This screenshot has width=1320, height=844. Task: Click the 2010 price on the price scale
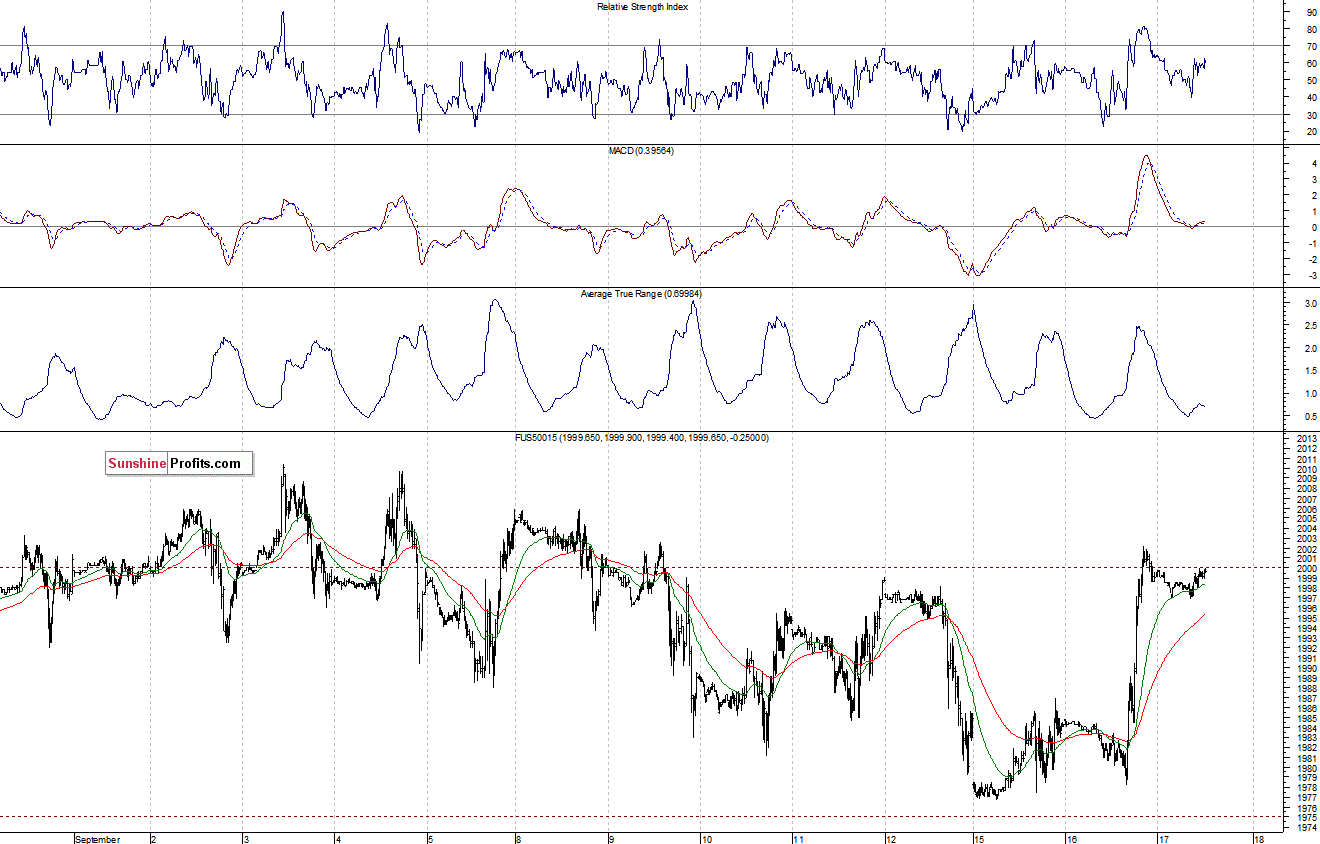(x=1306, y=469)
